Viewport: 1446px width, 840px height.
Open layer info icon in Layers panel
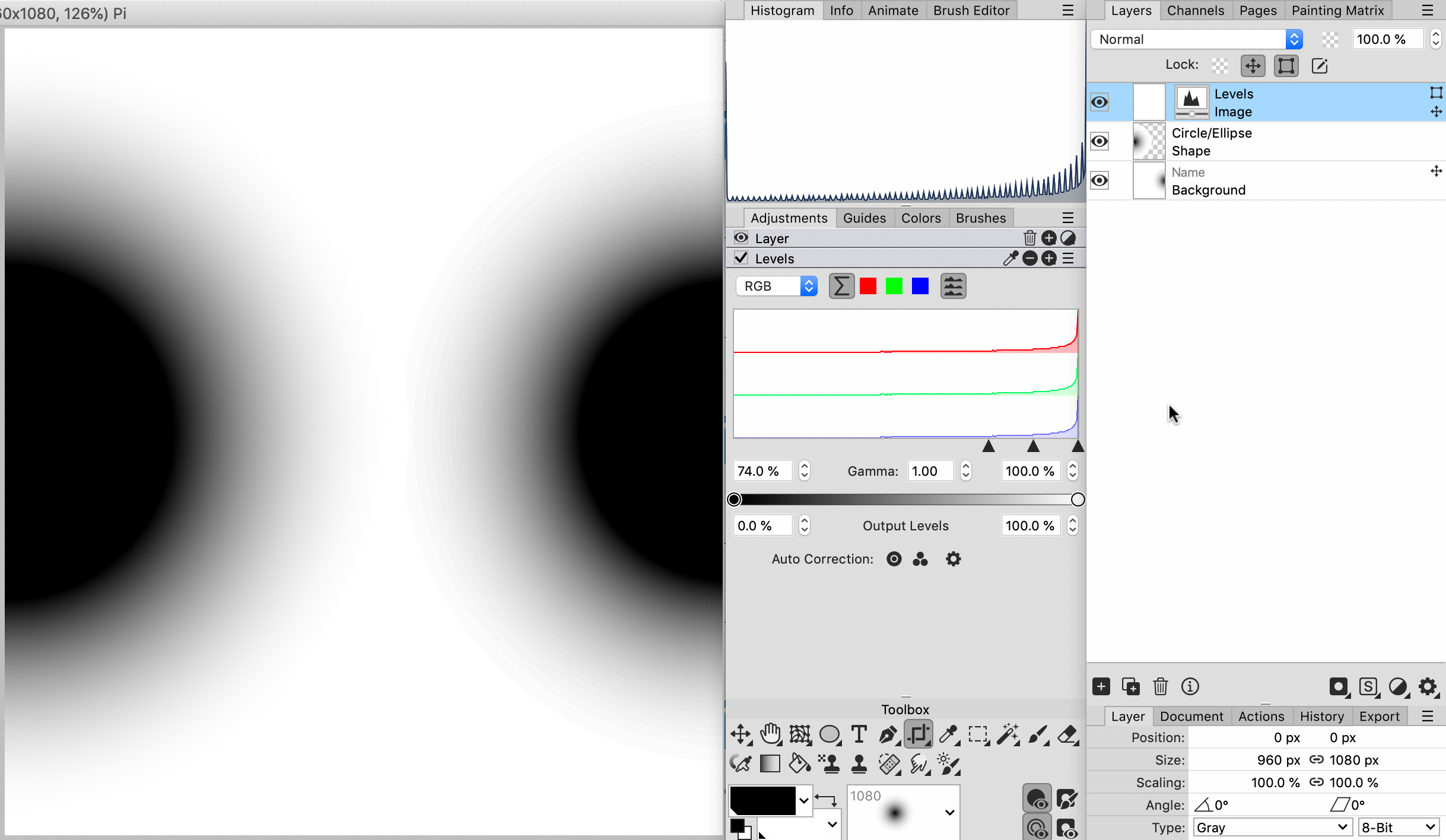click(x=1190, y=686)
